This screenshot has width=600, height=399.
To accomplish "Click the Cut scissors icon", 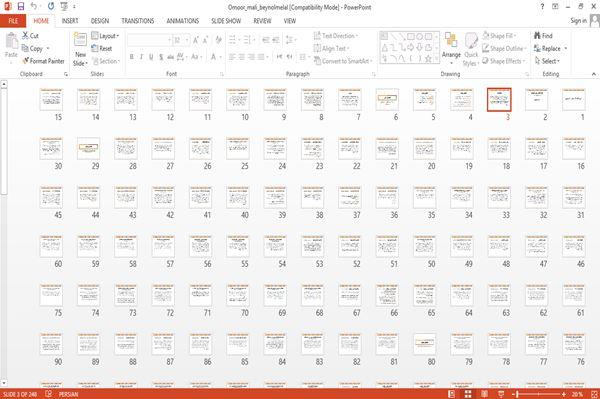I will pyautogui.click(x=25, y=36).
